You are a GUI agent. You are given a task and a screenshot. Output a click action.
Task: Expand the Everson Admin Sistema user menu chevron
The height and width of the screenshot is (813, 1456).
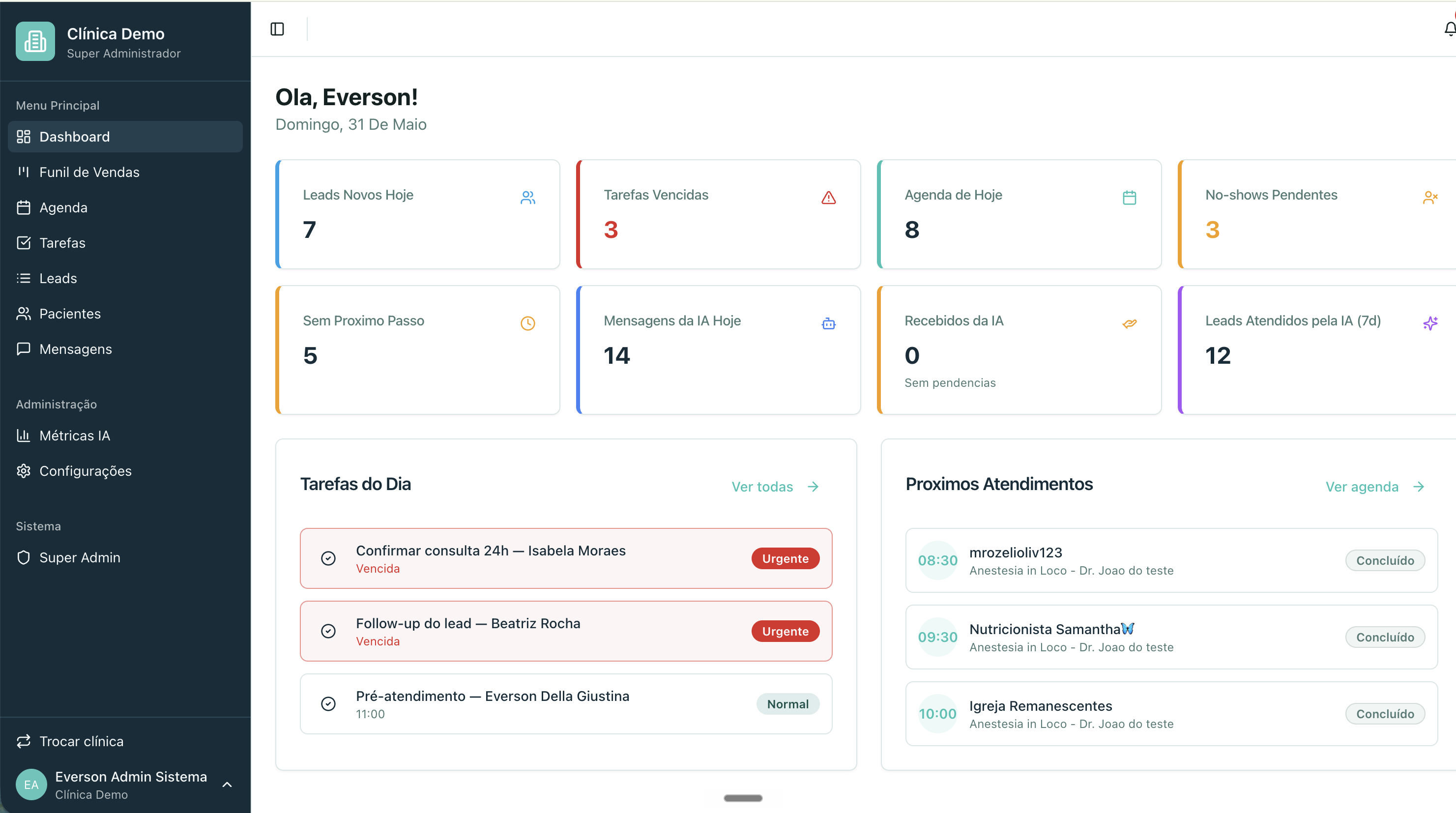227,784
